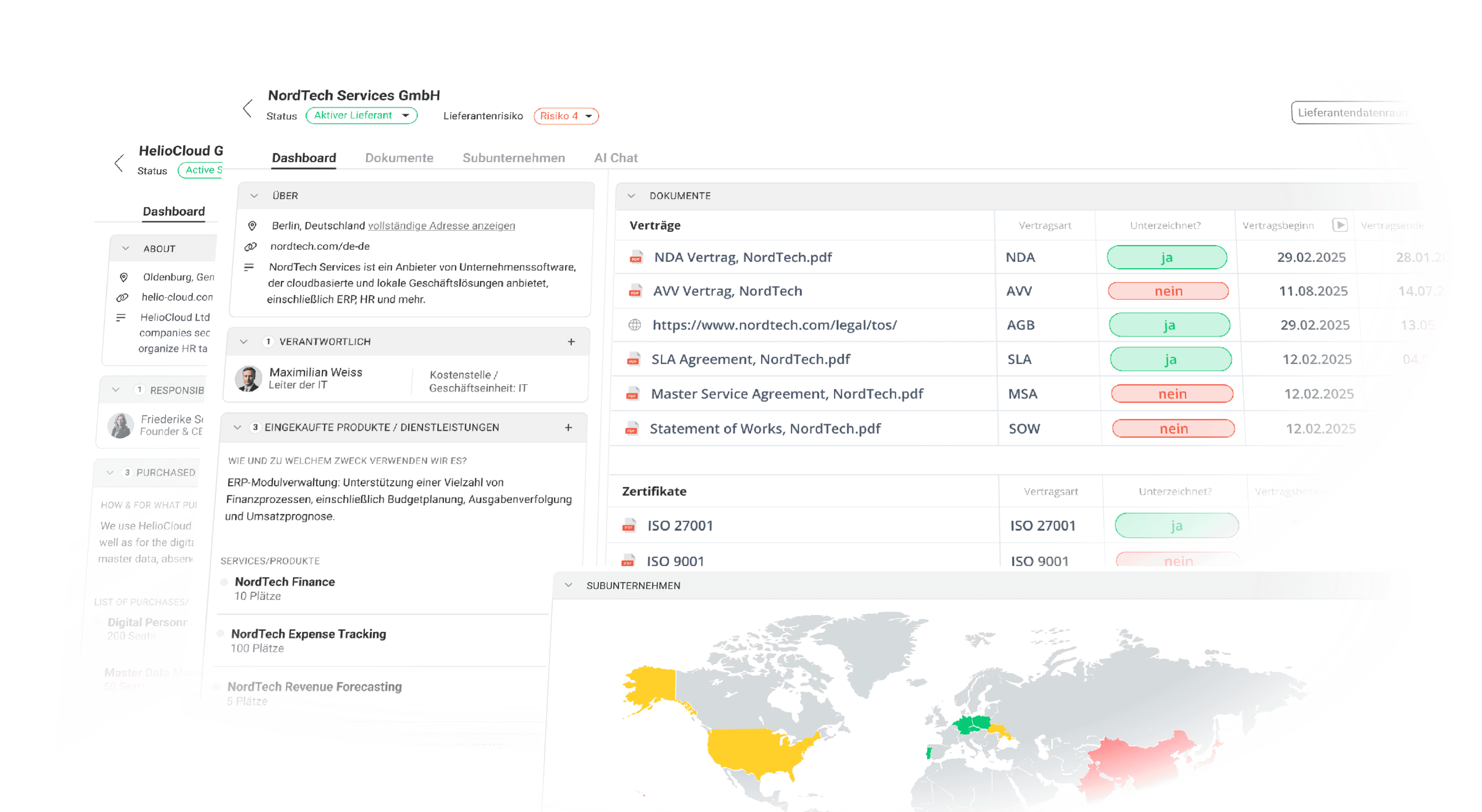Open the Aktiver Lieferant status dropdown
Image resolution: width=1482 pixels, height=812 pixels.
pyautogui.click(x=361, y=115)
